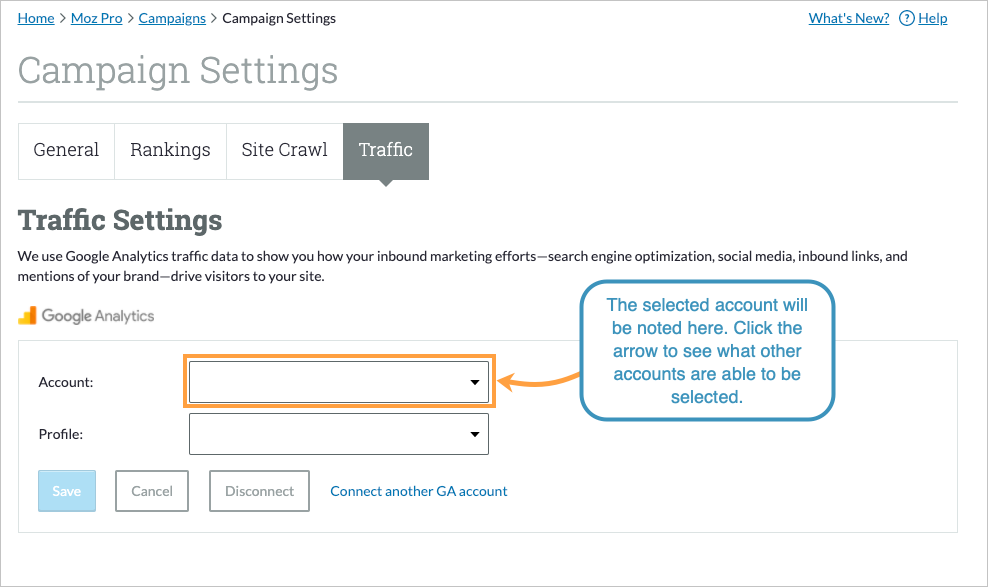This screenshot has width=988, height=587.
Task: Click inside the empty Account field
Action: click(x=320, y=381)
